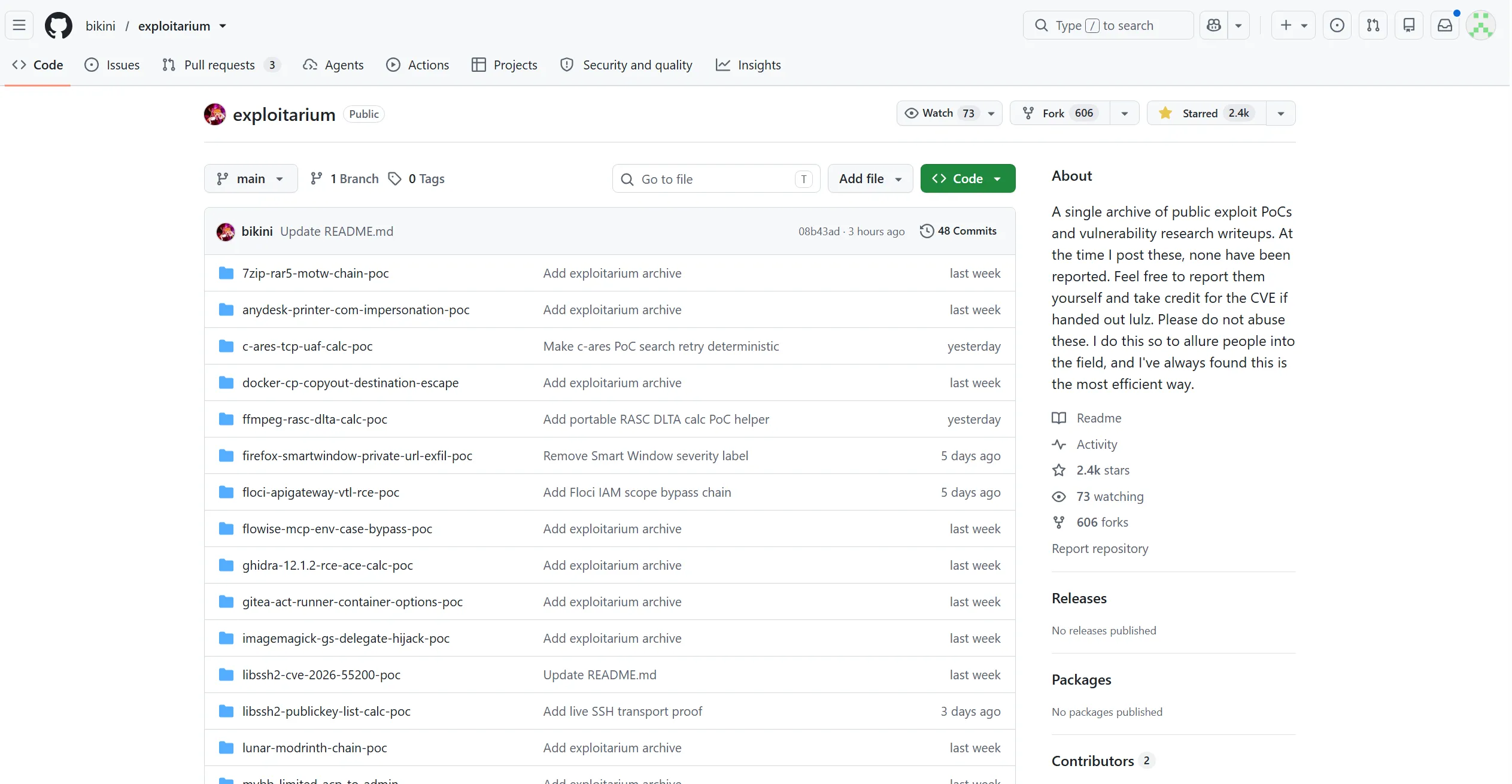This screenshot has width=1512, height=784.
Task: Open the Copilot chat icon
Action: click(1214, 25)
